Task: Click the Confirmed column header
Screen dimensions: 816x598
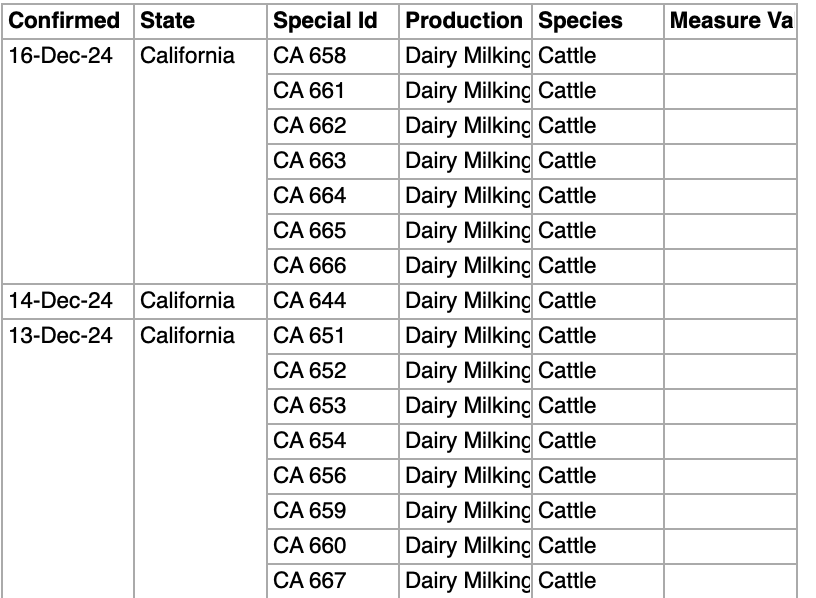Action: click(64, 21)
